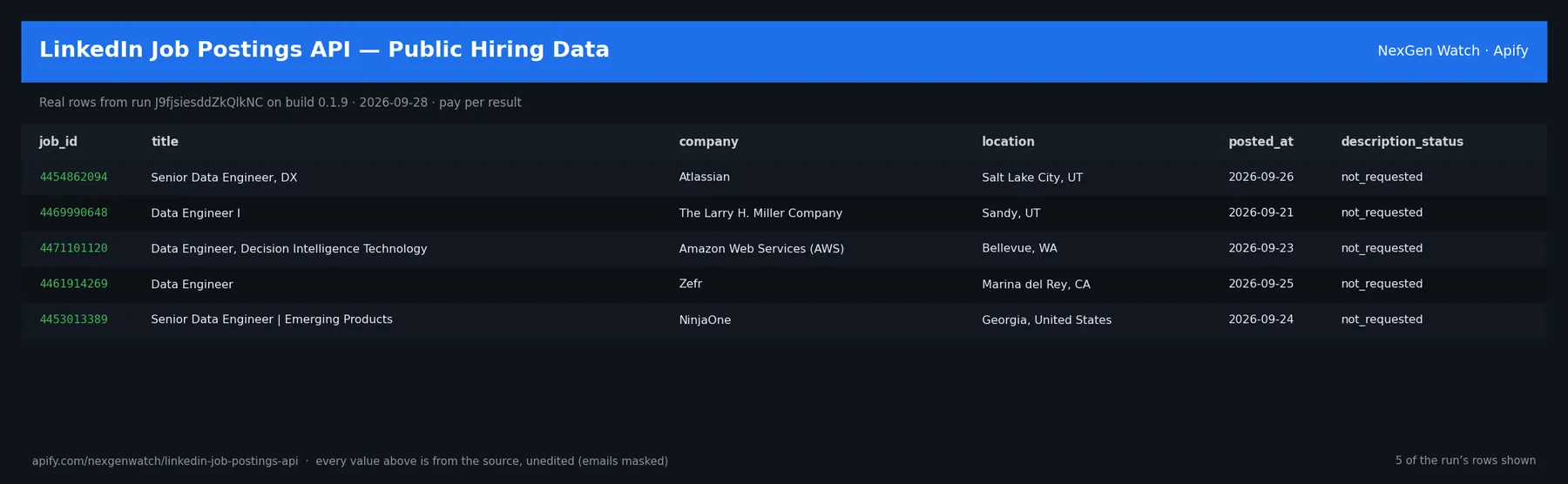Viewport: 1568px width, 484px height.
Task: Open job ID 4469990648
Action: pyautogui.click(x=73, y=212)
